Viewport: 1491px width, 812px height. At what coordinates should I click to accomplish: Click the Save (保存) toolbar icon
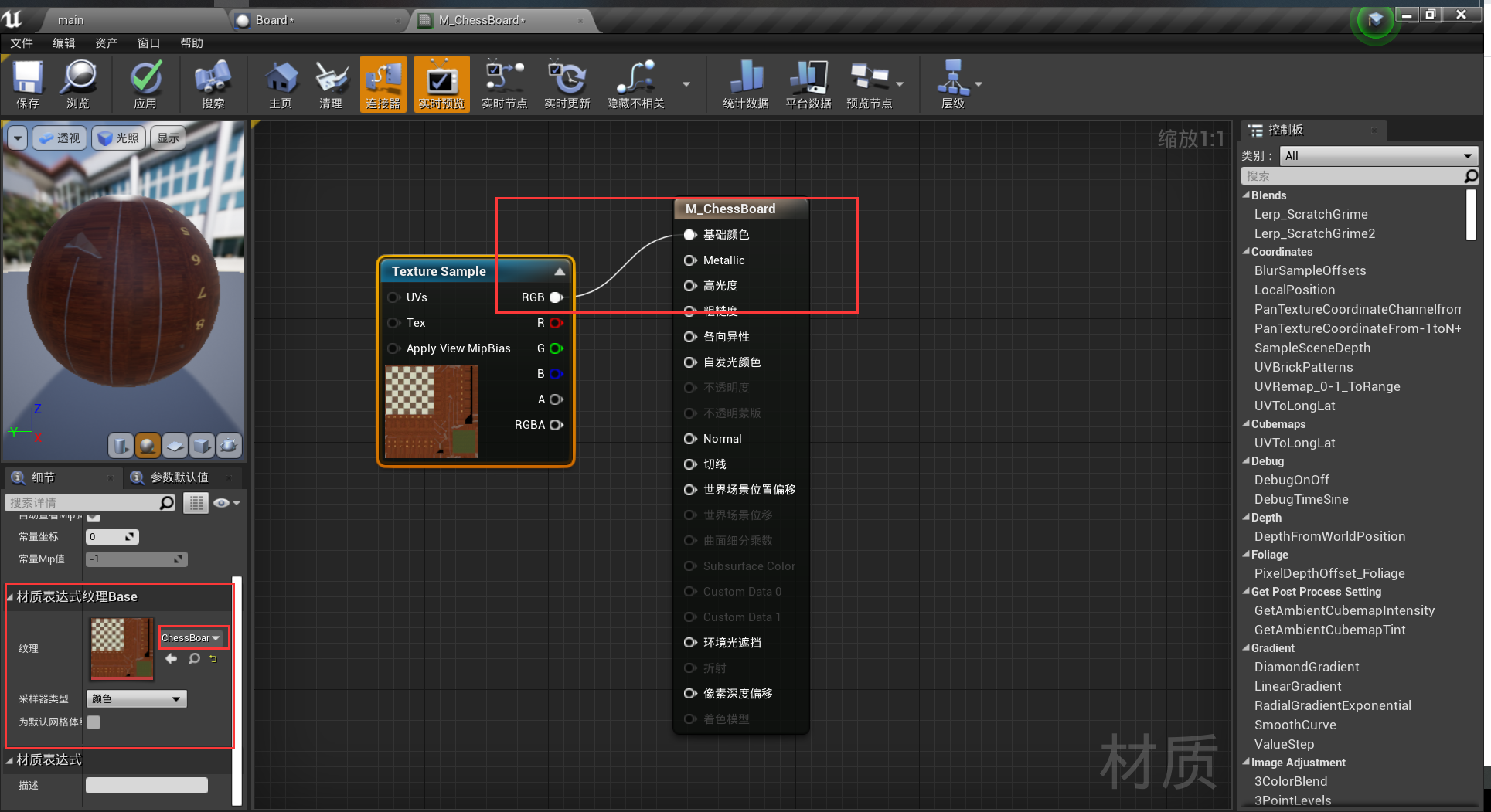pos(28,83)
